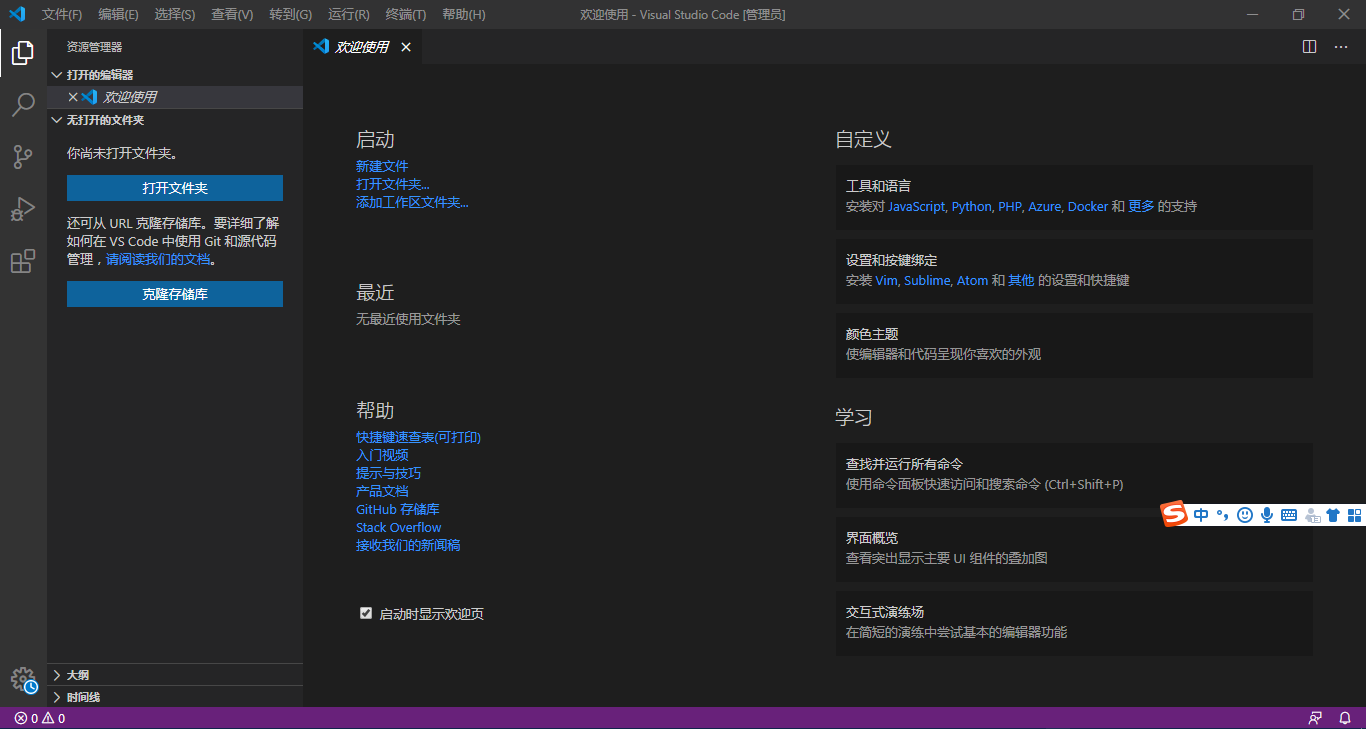1366x729 pixels.
Task: Open the Extensions view
Action: (x=22, y=261)
